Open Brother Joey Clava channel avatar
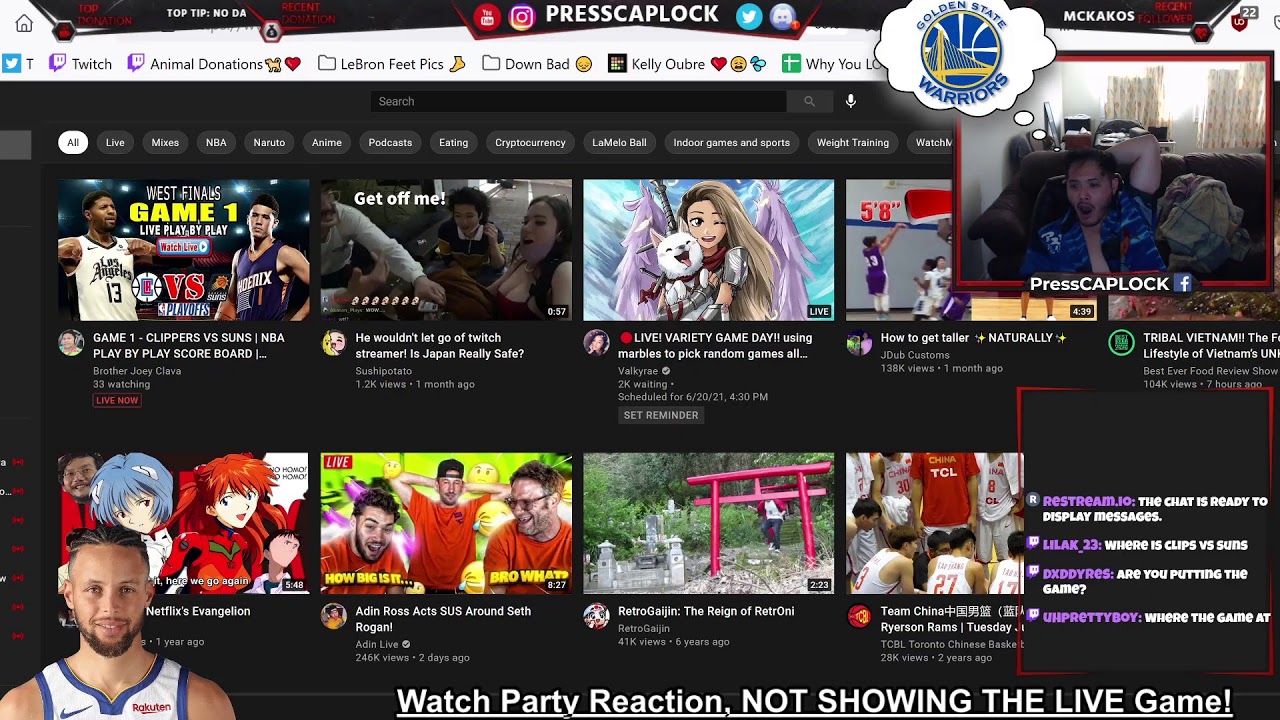Screen dimensions: 1280x720 [x=71, y=343]
